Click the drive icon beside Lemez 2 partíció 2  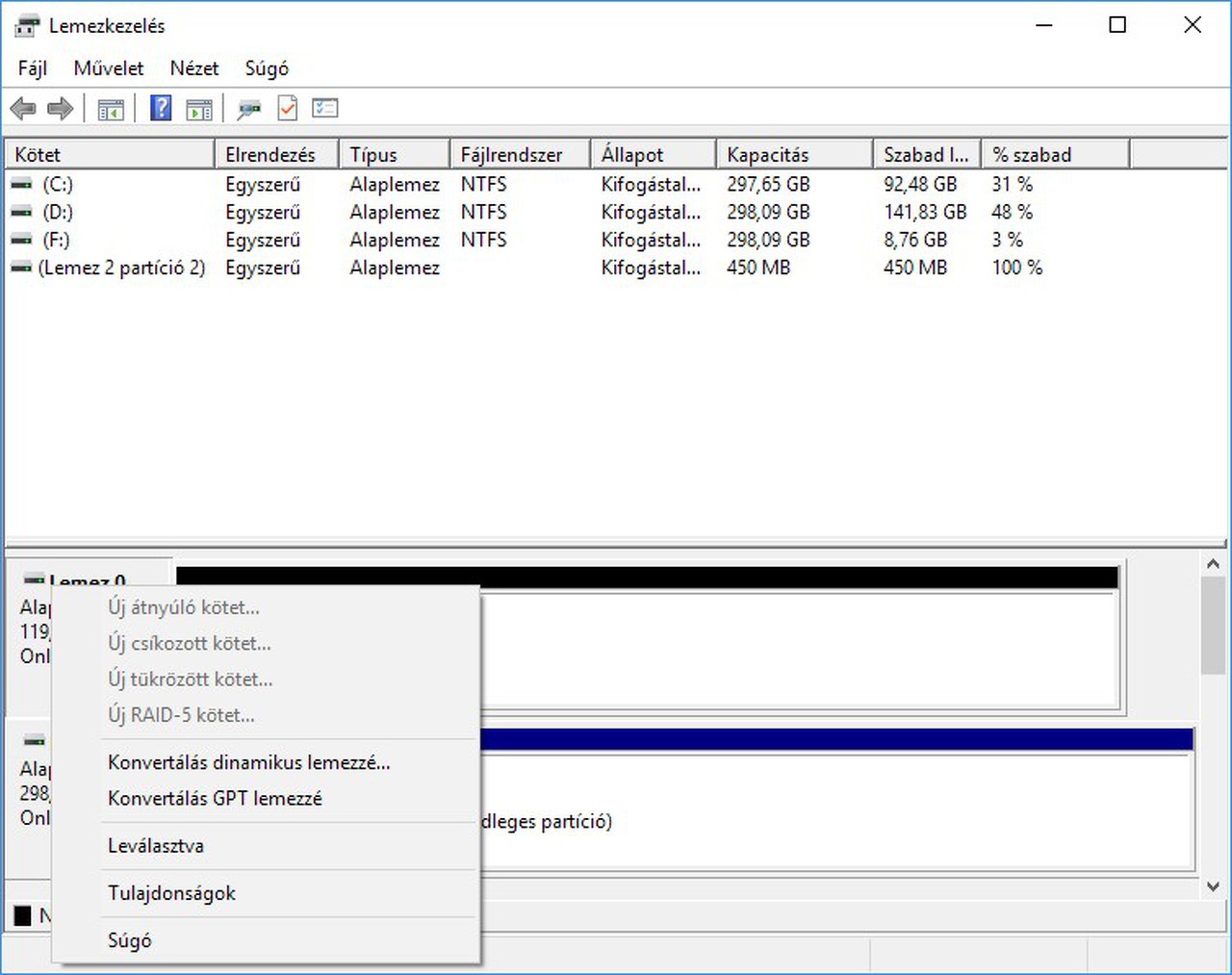pos(21,268)
